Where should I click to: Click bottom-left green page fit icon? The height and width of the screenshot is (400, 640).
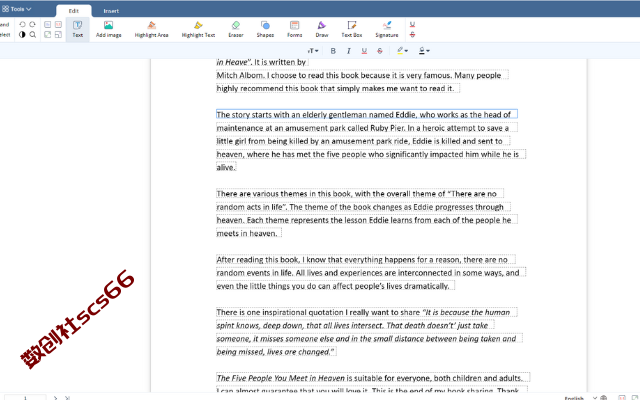pyautogui.click(x=48, y=35)
